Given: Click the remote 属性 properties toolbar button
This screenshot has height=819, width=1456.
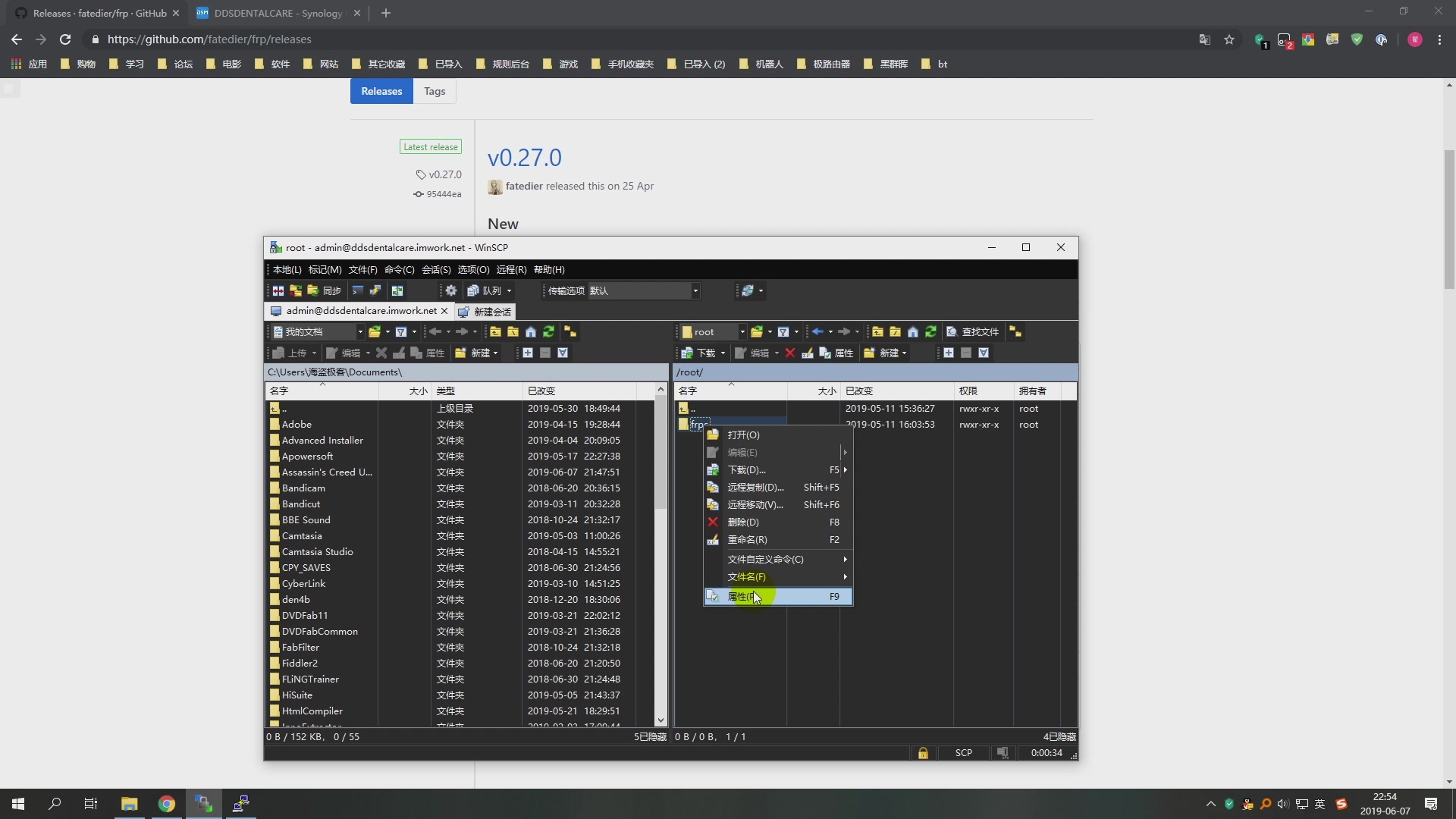Looking at the screenshot, I should pos(836,353).
